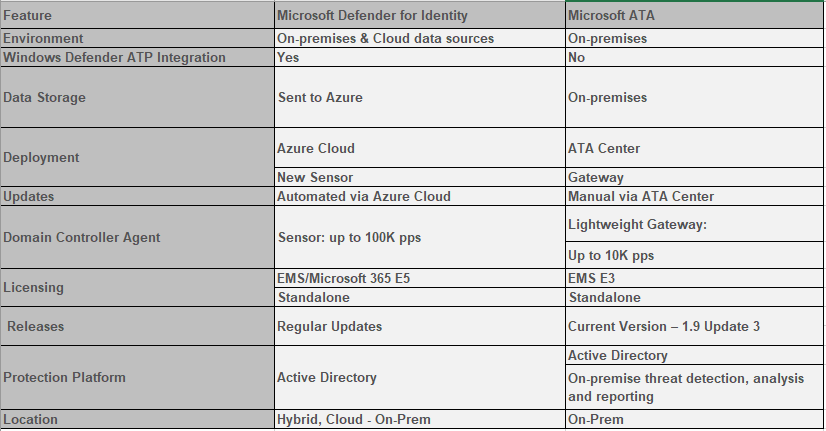Select the EMS E3 cell

(693, 278)
